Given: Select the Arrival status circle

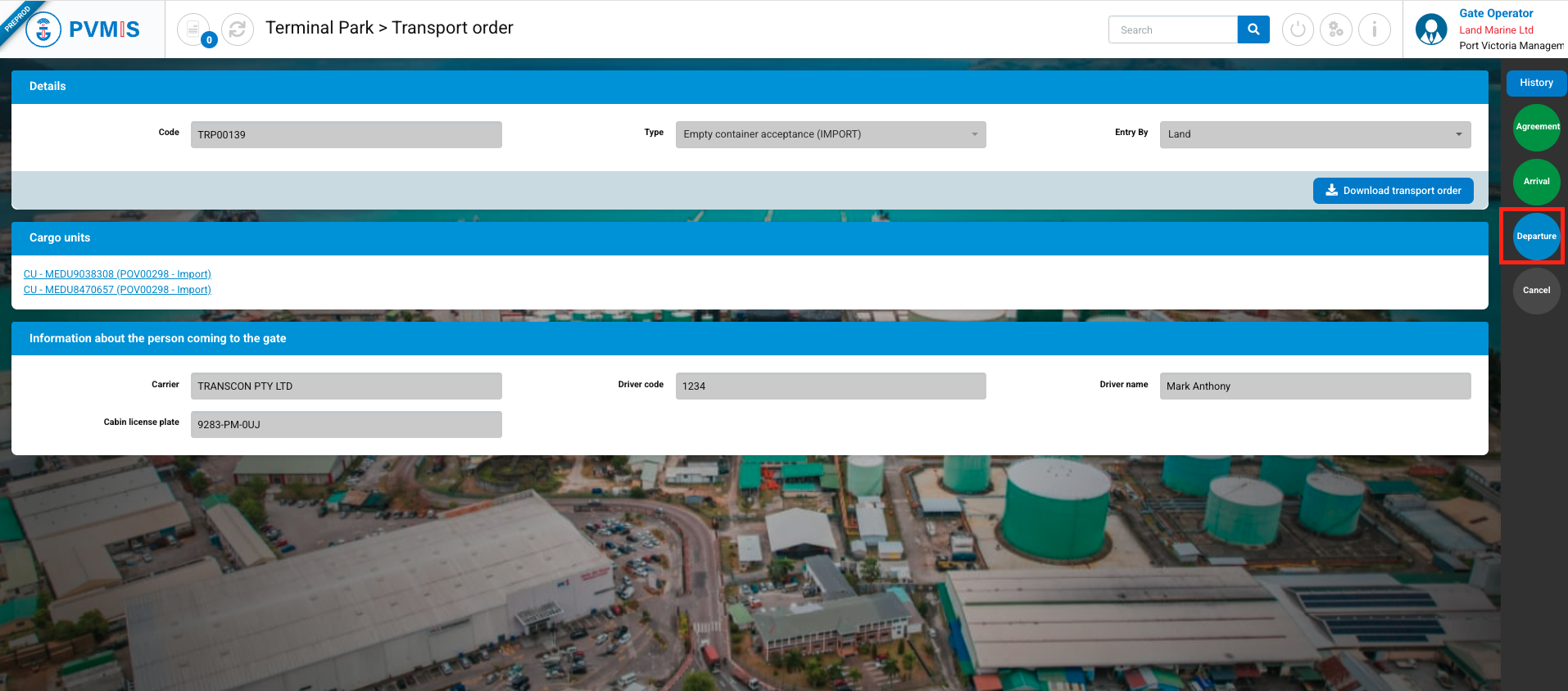Looking at the screenshot, I should [1536, 182].
